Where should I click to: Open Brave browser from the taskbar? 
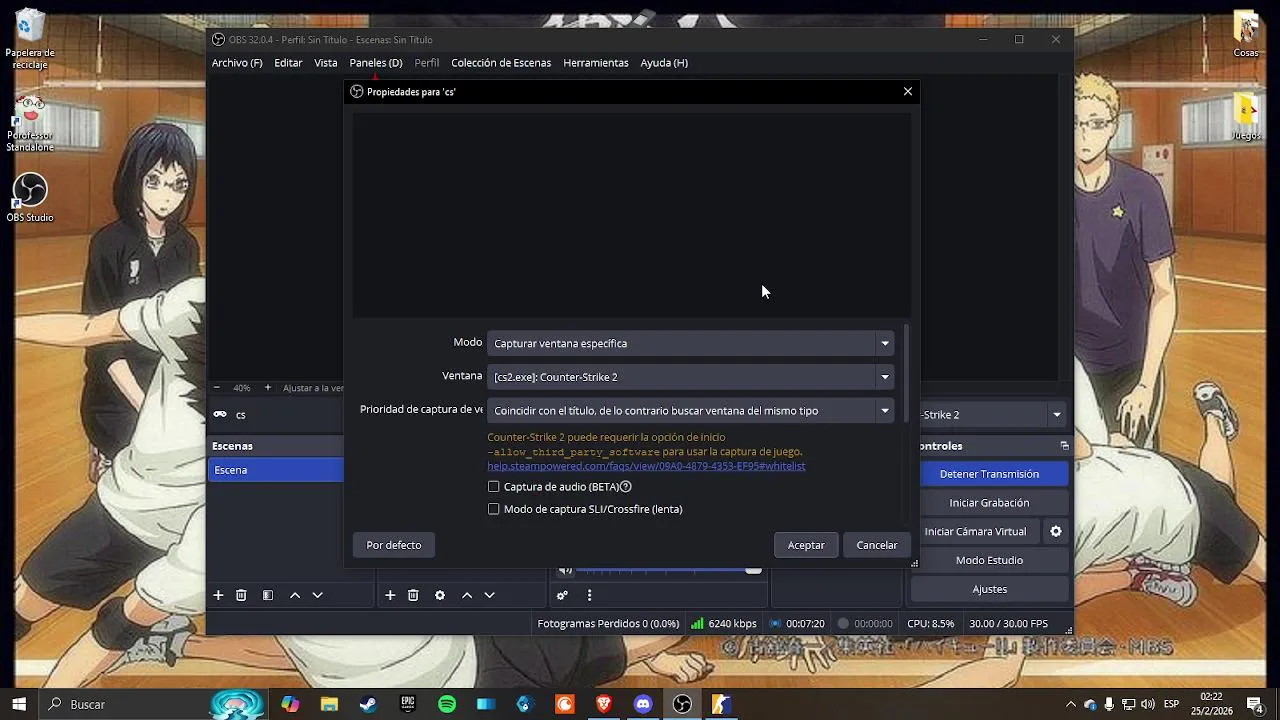604,704
